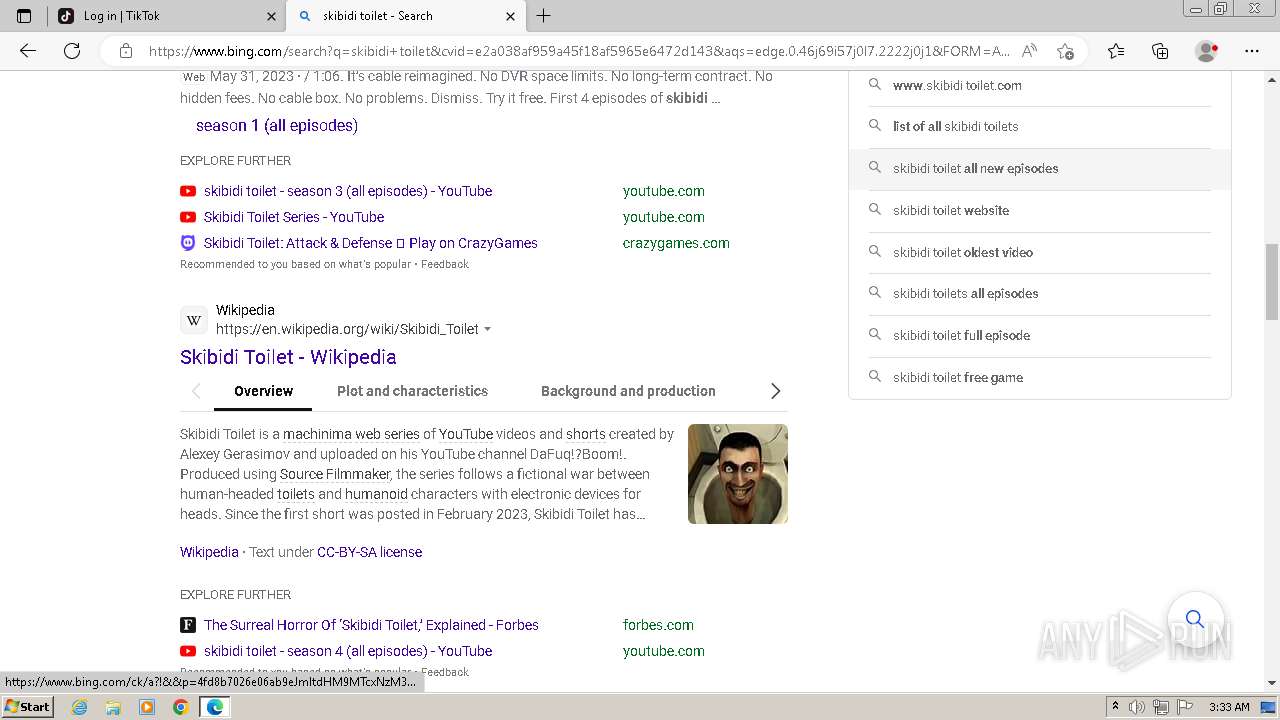Click the Bing URL address bar
This screenshot has width=1280, height=720.
click(578, 51)
